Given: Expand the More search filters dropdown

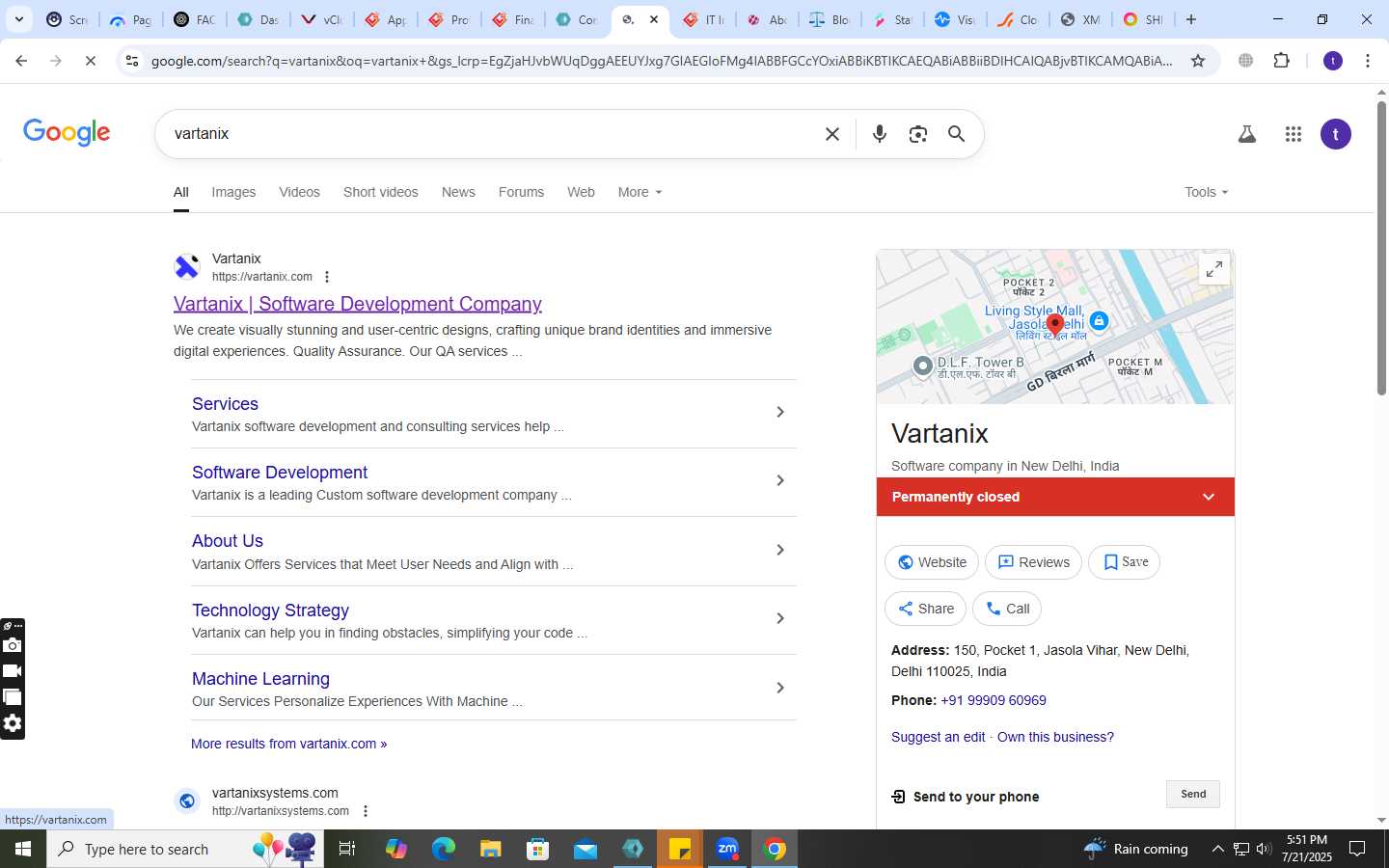Looking at the screenshot, I should [640, 192].
